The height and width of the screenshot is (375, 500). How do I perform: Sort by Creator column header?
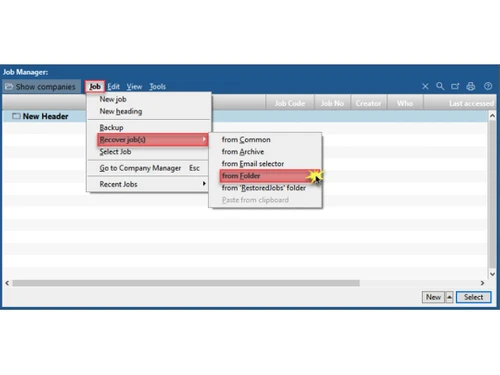(x=368, y=103)
